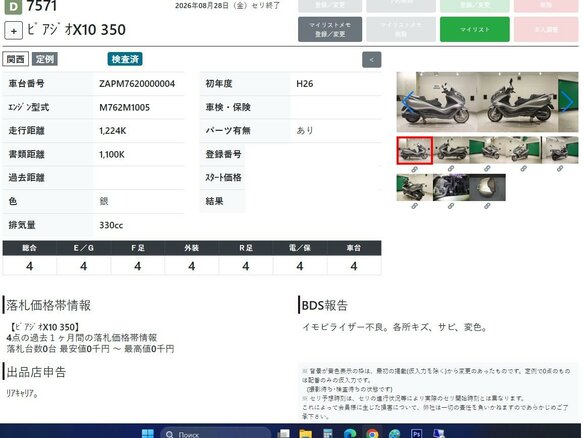Image resolution: width=584 pixels, height=438 pixels.
Task: Switch to Google Chrome in taskbar
Action: (372, 433)
